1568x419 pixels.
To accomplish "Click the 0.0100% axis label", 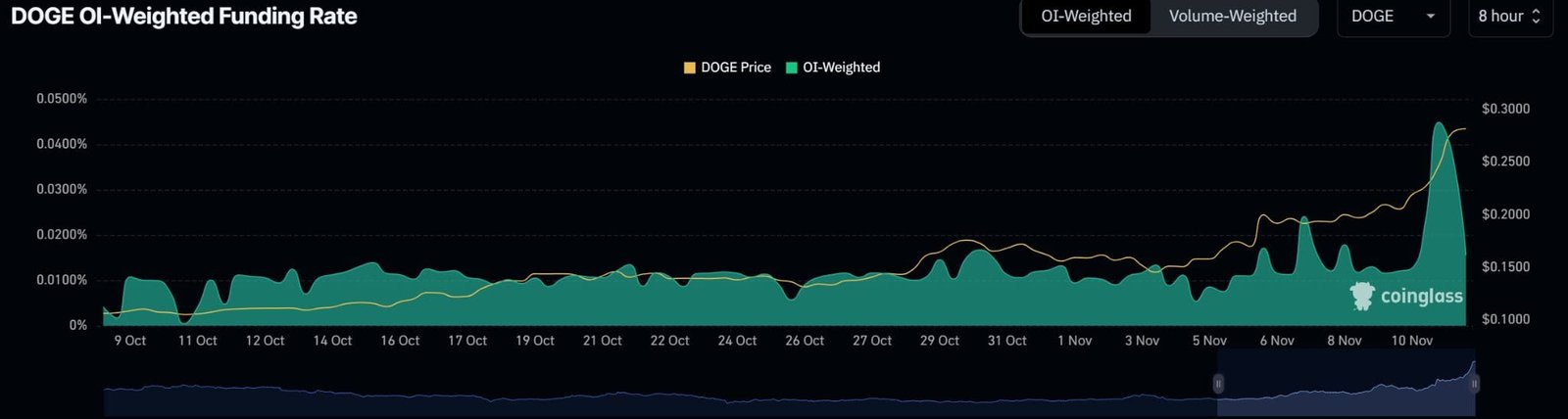I will click(62, 280).
